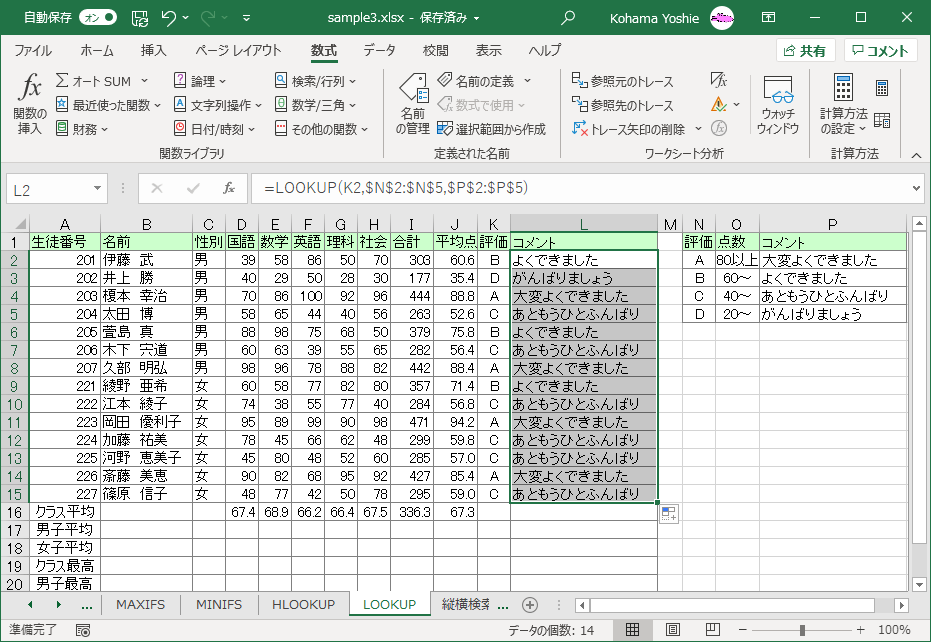931x642 pixels.
Task: Click the search magnifier in title bar
Action: (x=569, y=17)
